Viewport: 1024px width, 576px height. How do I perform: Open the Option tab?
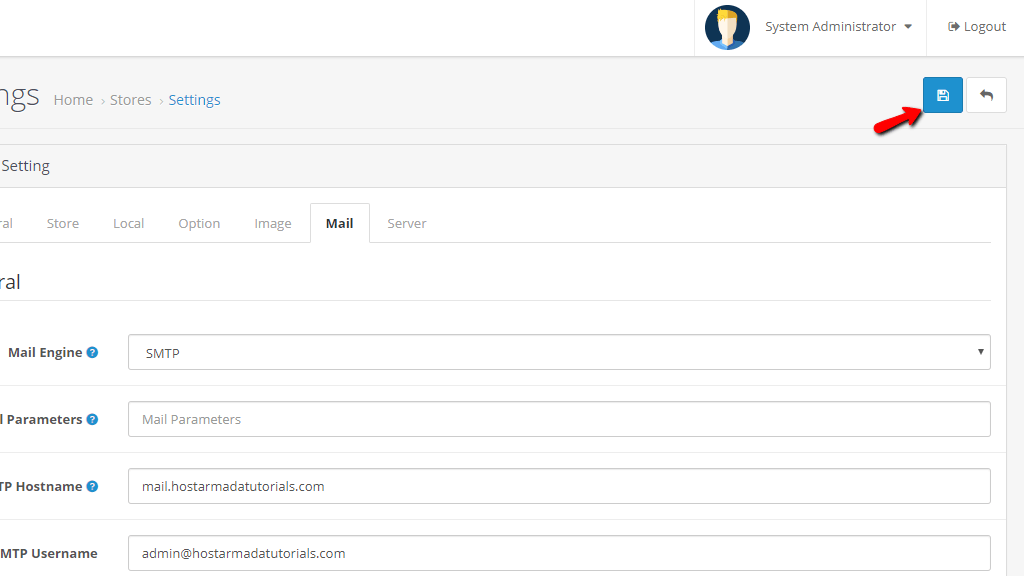199,223
